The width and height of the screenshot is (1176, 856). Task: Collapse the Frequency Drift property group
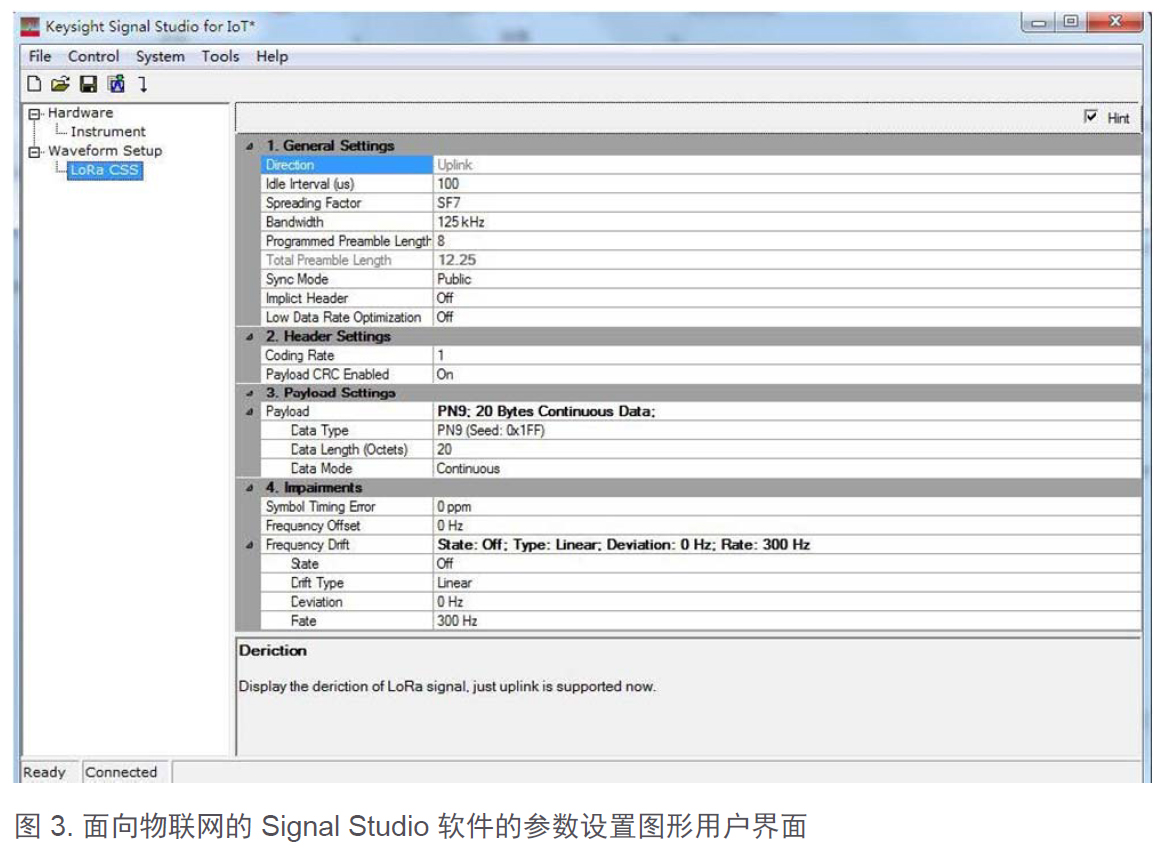(x=250, y=545)
